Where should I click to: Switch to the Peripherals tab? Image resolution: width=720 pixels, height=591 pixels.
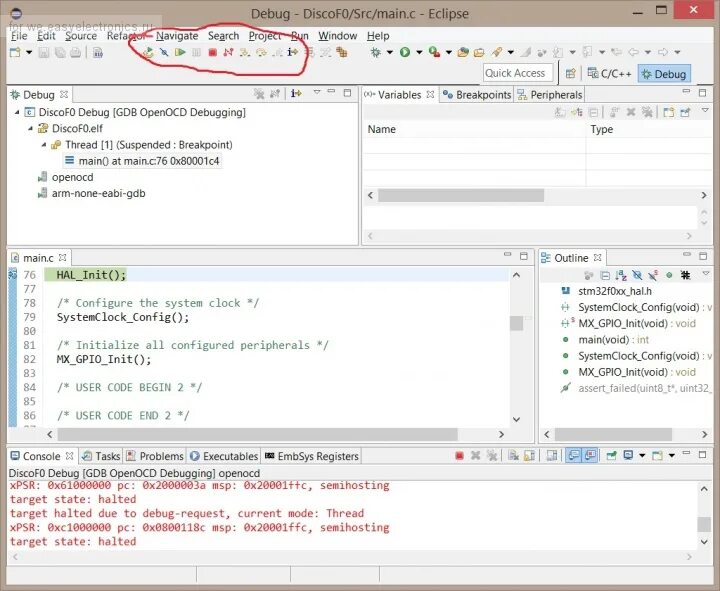[x=550, y=95]
